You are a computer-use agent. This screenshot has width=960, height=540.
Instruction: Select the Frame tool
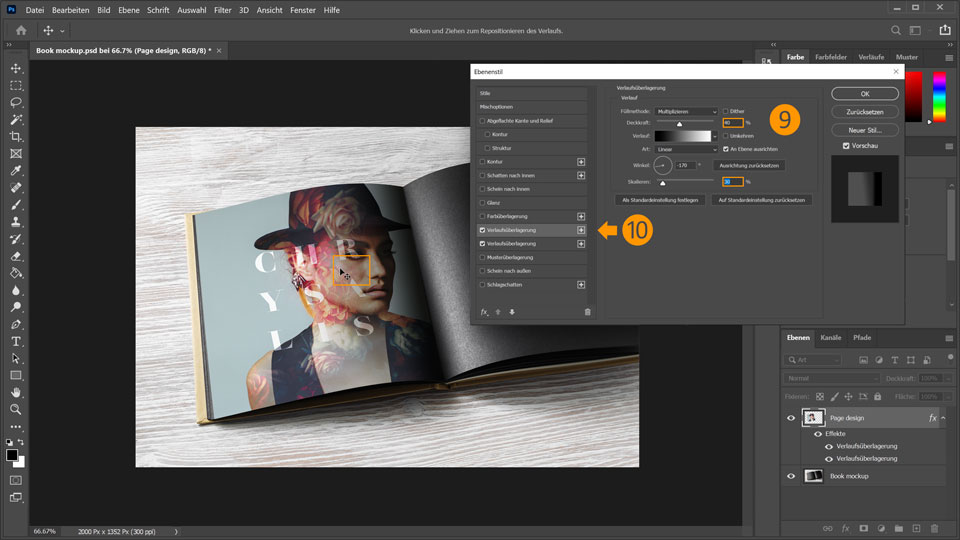(16, 154)
